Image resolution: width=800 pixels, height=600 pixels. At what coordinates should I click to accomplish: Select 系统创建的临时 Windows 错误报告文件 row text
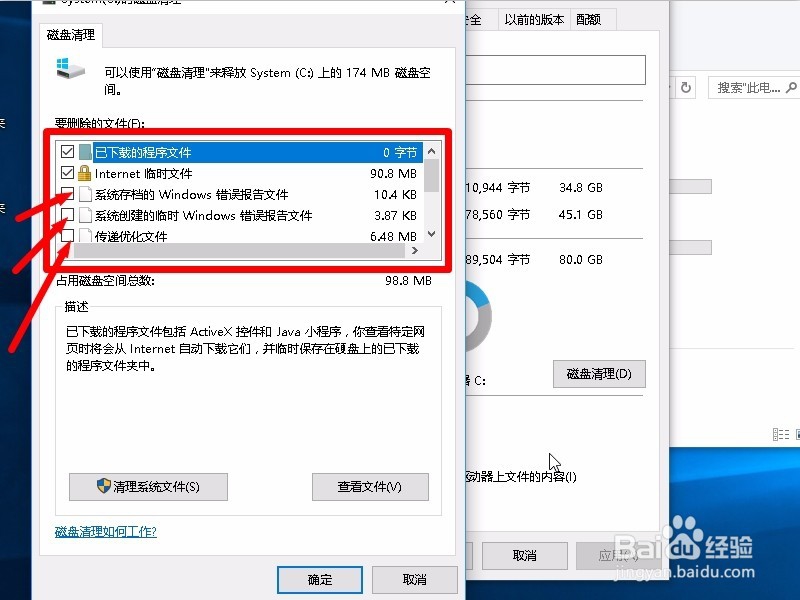coord(203,215)
